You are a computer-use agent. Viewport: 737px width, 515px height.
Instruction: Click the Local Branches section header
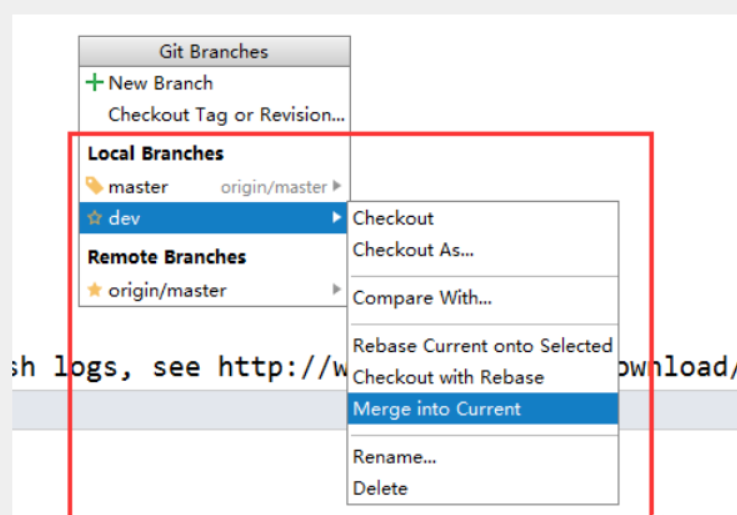(156, 154)
